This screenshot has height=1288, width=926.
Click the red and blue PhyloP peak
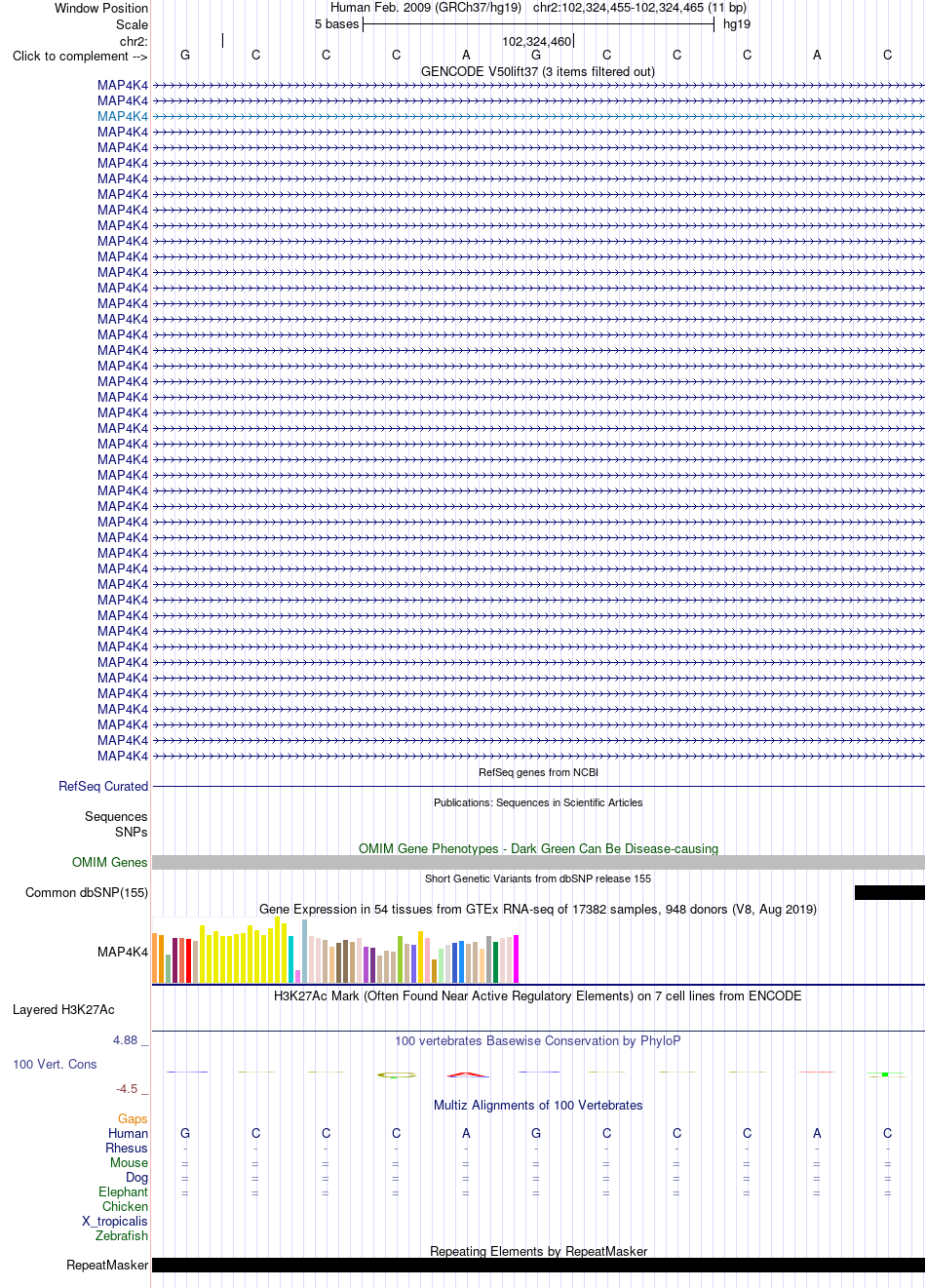click(x=468, y=1074)
